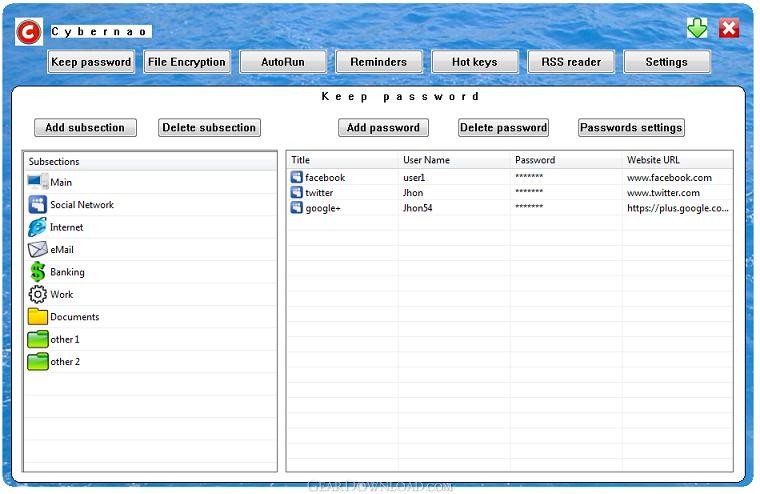Image resolution: width=760 pixels, height=494 pixels.
Task: Click the Social Network subsection icon
Action: [x=37, y=205]
